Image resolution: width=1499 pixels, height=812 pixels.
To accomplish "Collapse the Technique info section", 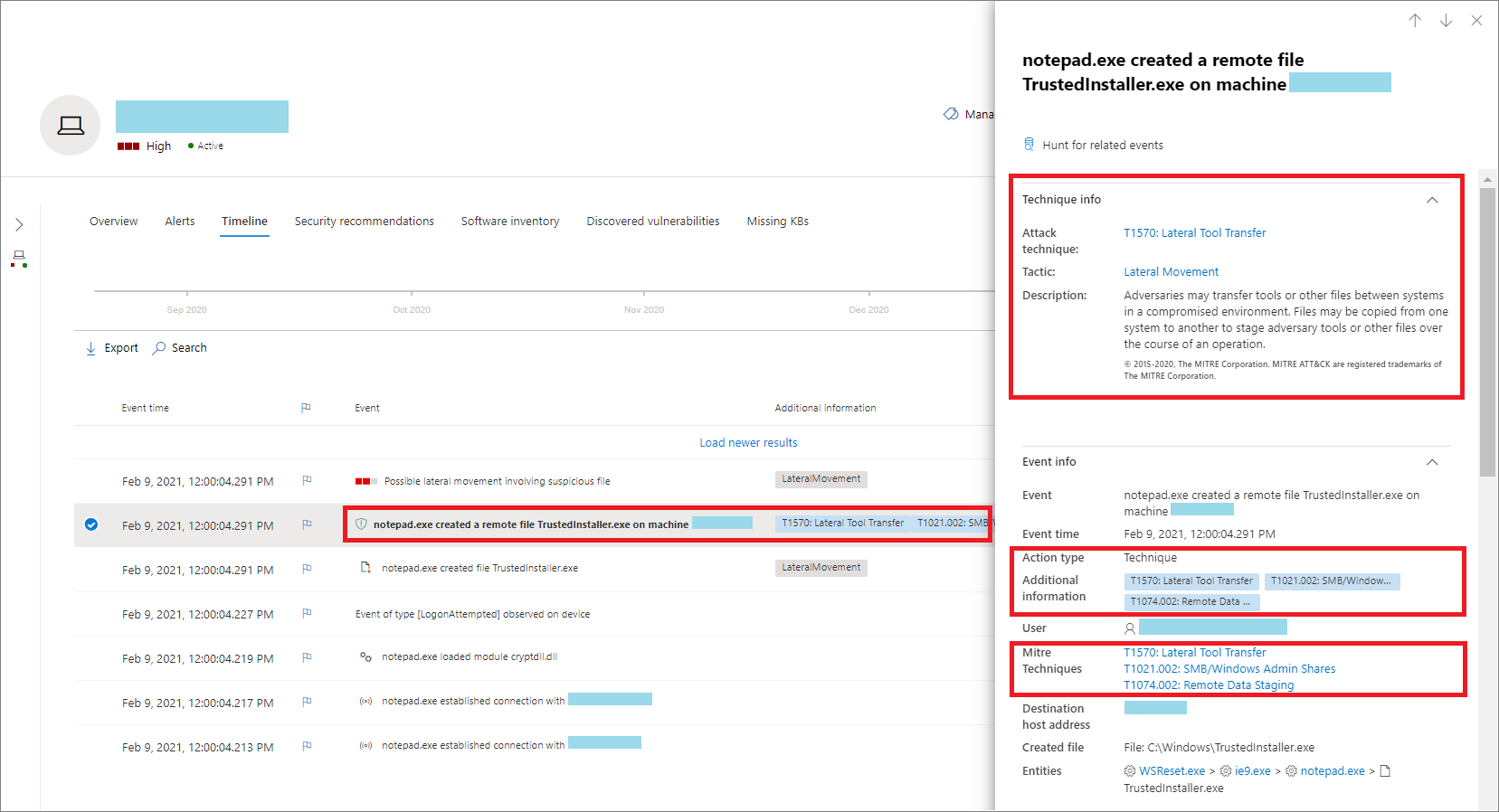I will pyautogui.click(x=1432, y=200).
